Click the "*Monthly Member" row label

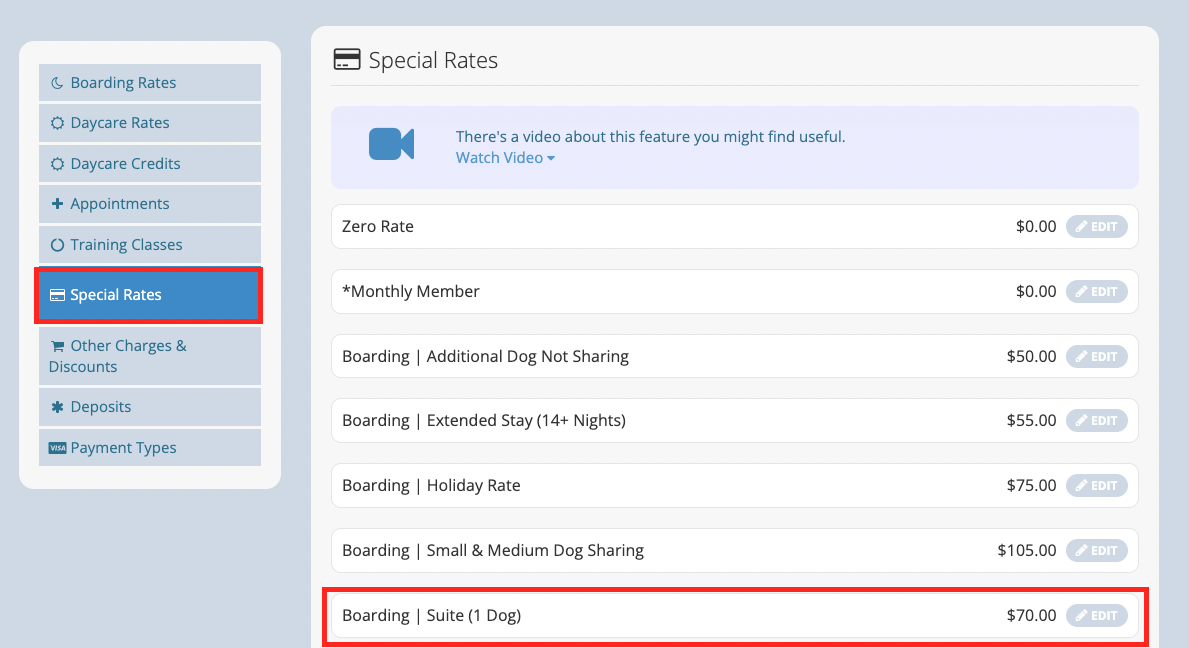coord(410,292)
